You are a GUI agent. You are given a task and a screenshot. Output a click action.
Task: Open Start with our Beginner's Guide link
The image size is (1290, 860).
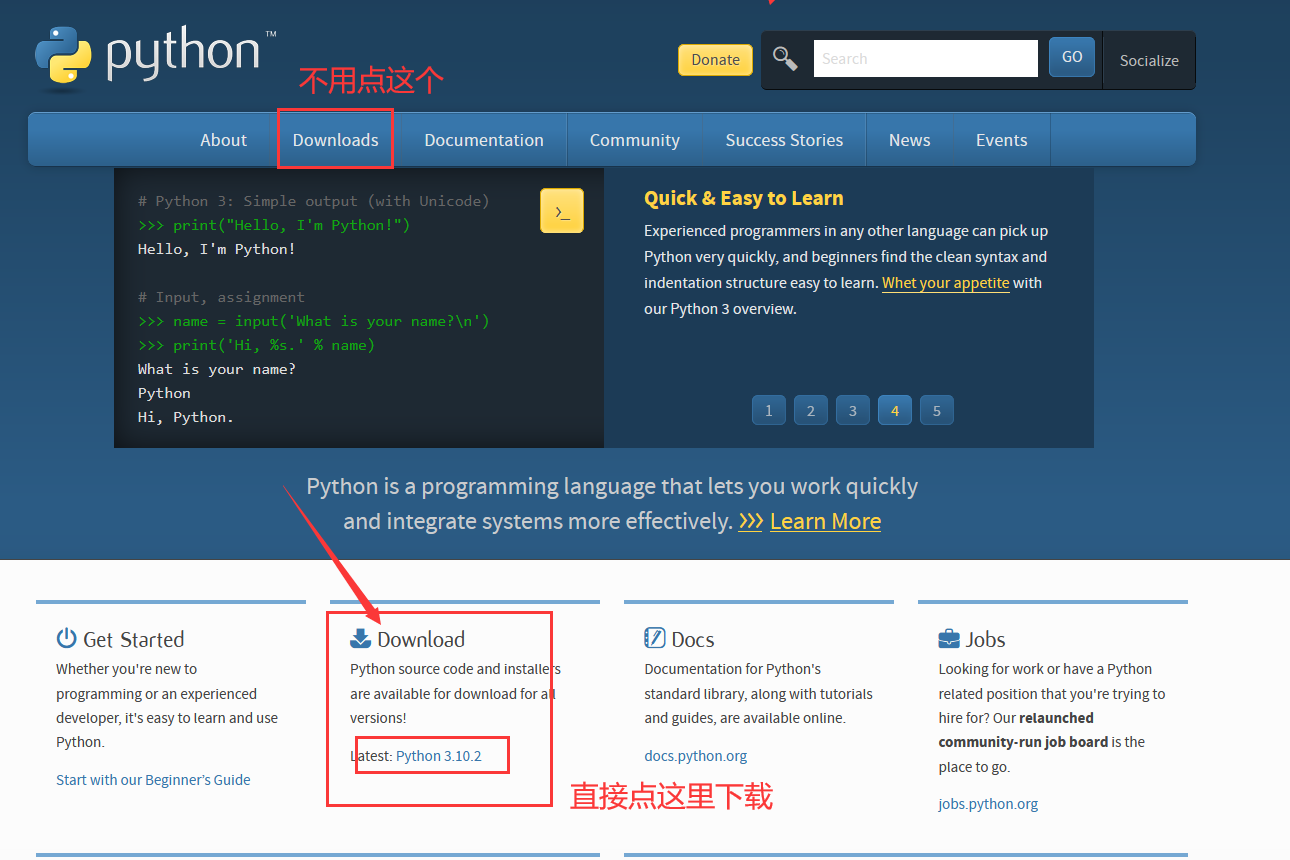point(153,780)
